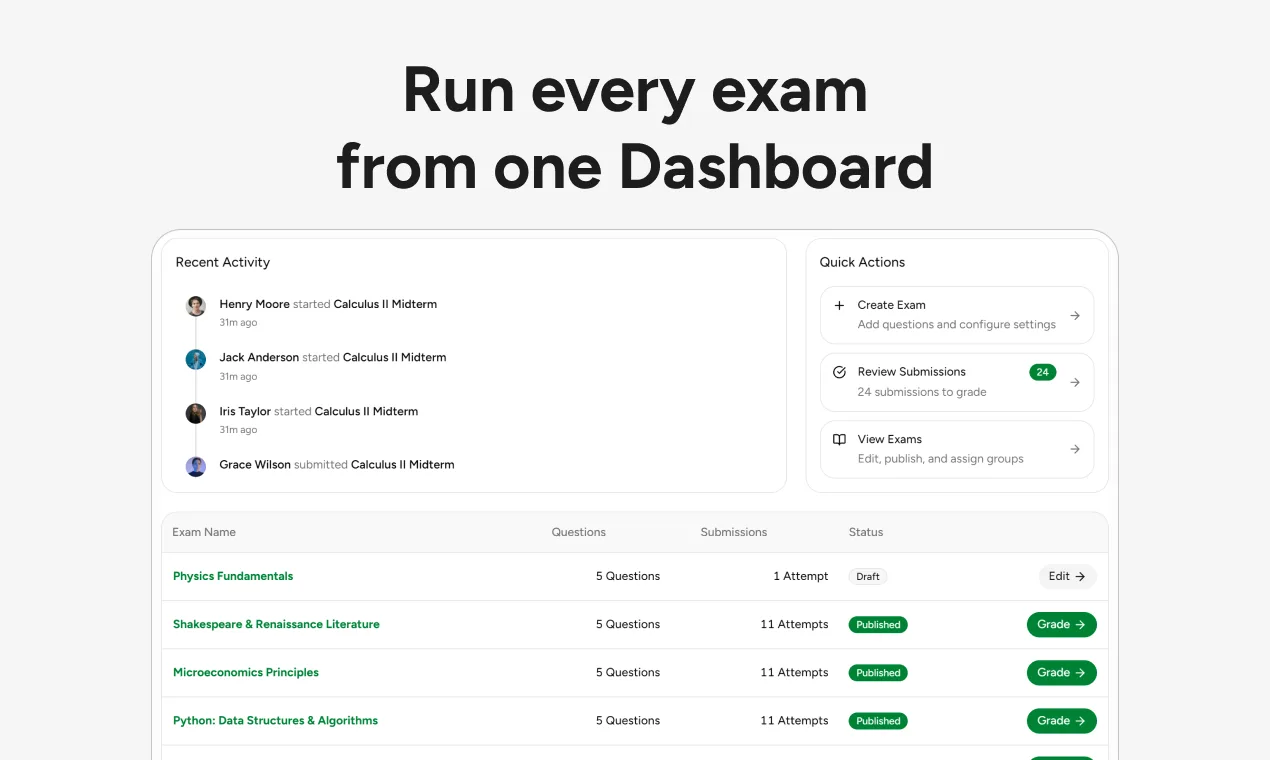The image size is (1270, 760).
Task: Open View Exams quick action
Action: click(x=957, y=449)
